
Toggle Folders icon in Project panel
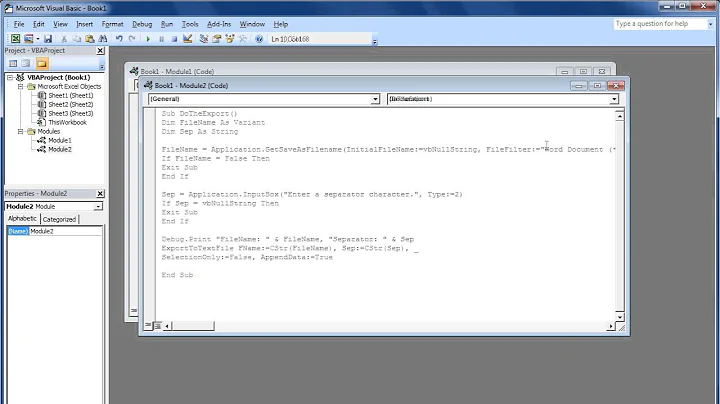pos(42,63)
